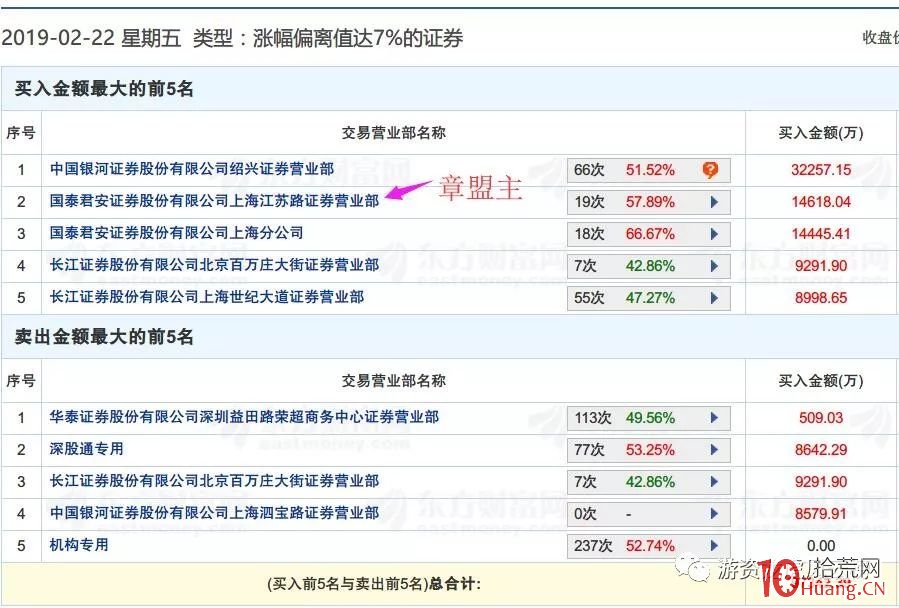
Task: Click the 卖出金额最大的前5名 section header
Action: point(104,337)
